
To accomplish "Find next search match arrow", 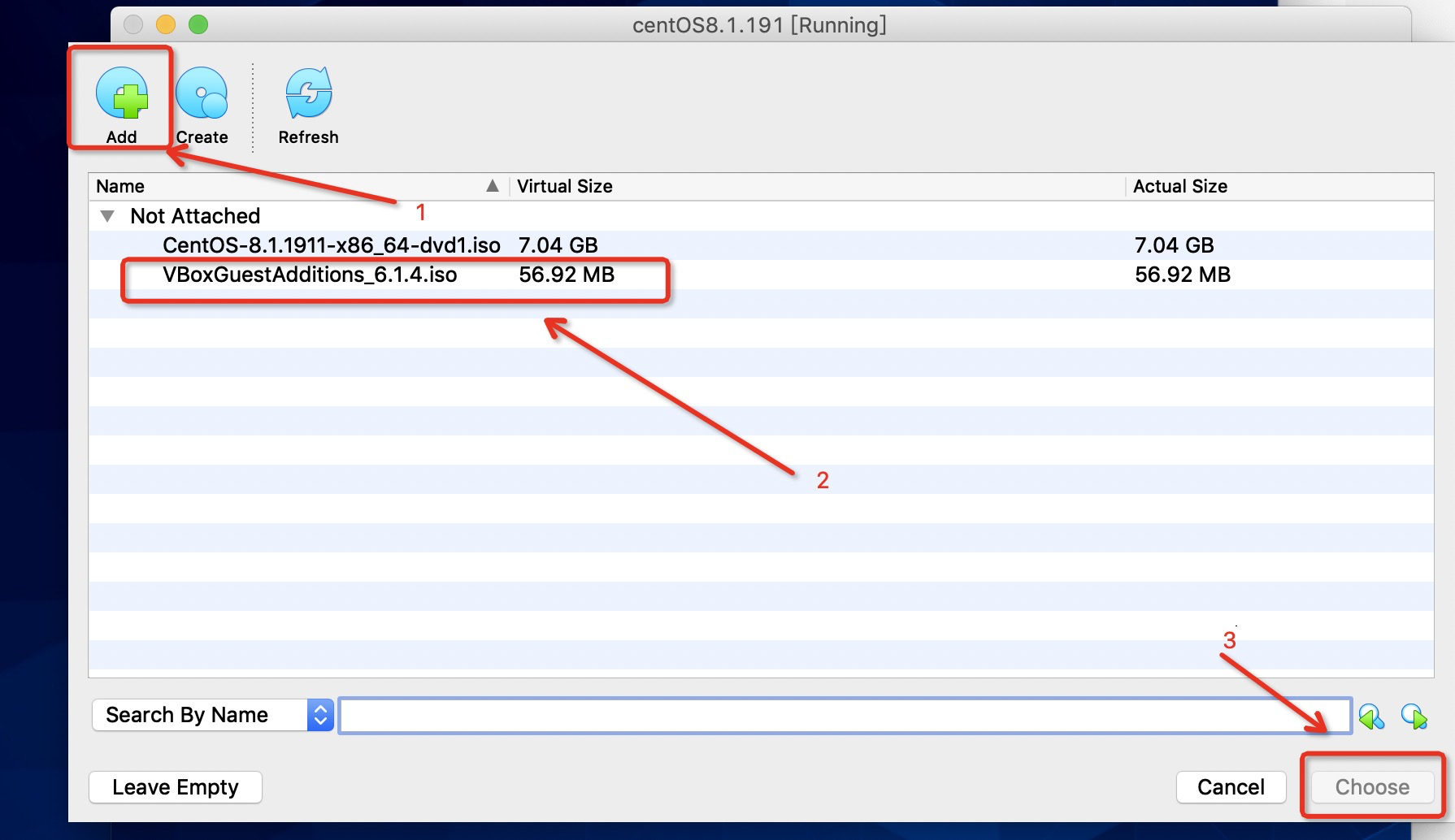I will pyautogui.click(x=1414, y=717).
